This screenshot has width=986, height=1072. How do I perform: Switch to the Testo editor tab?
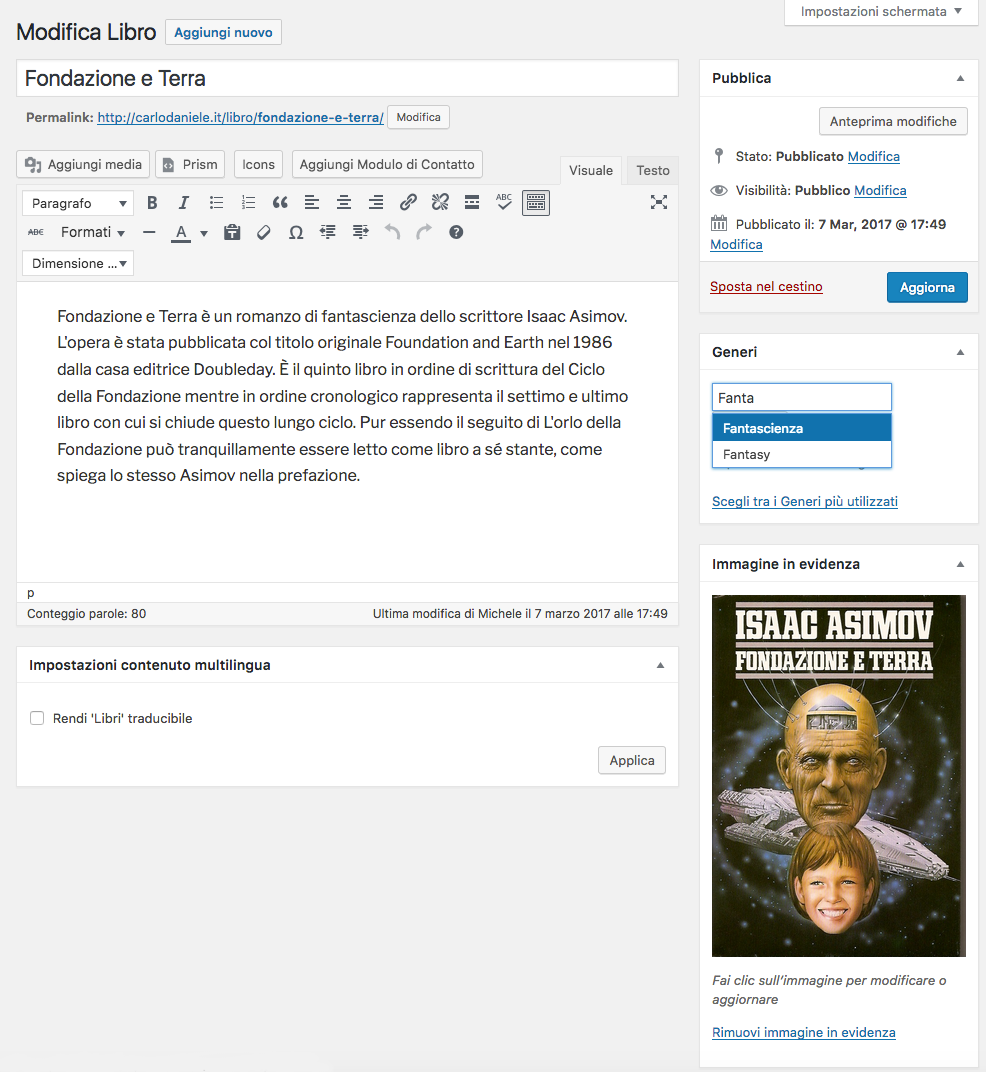pos(653,171)
